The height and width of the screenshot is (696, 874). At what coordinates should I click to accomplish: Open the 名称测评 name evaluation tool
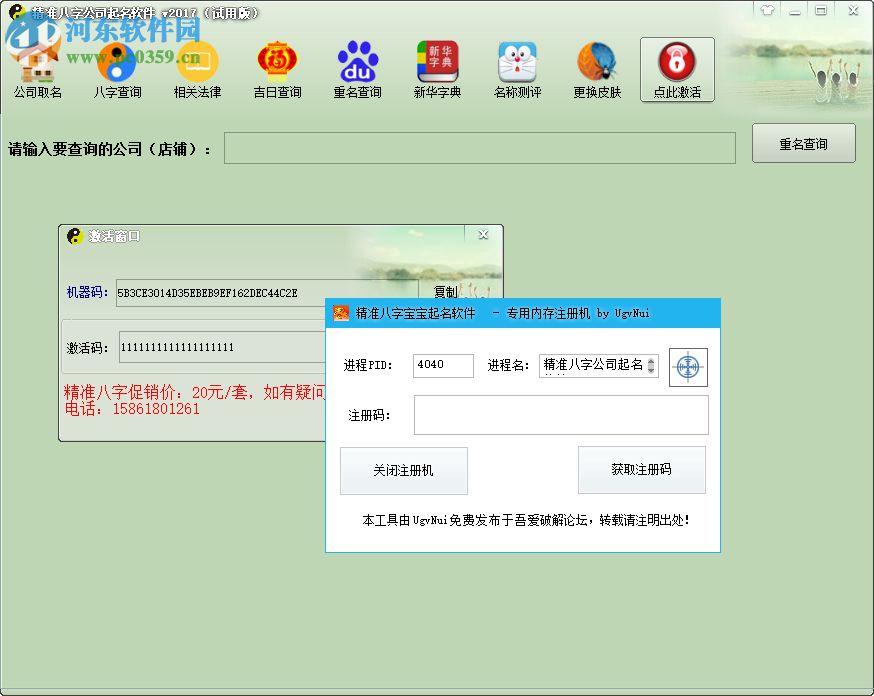(x=517, y=68)
